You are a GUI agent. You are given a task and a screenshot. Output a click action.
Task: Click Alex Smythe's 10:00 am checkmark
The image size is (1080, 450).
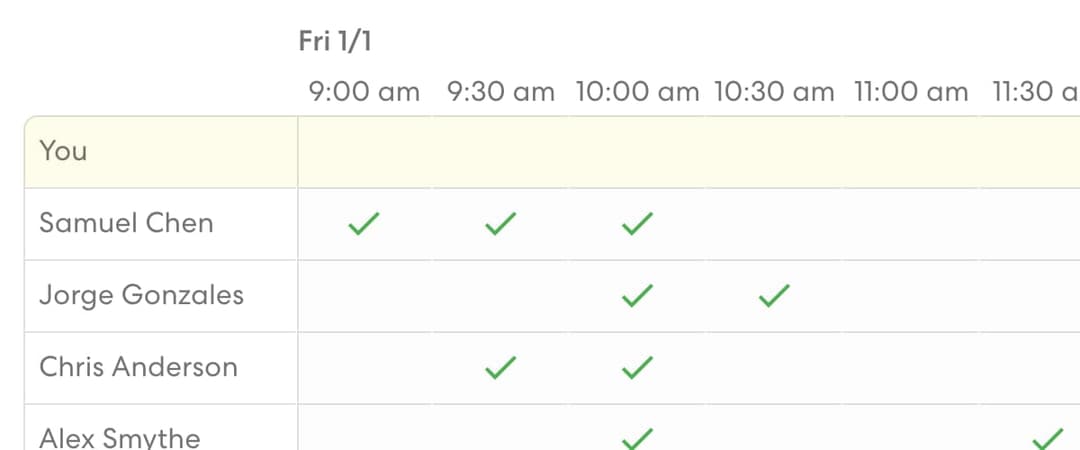tap(637, 438)
